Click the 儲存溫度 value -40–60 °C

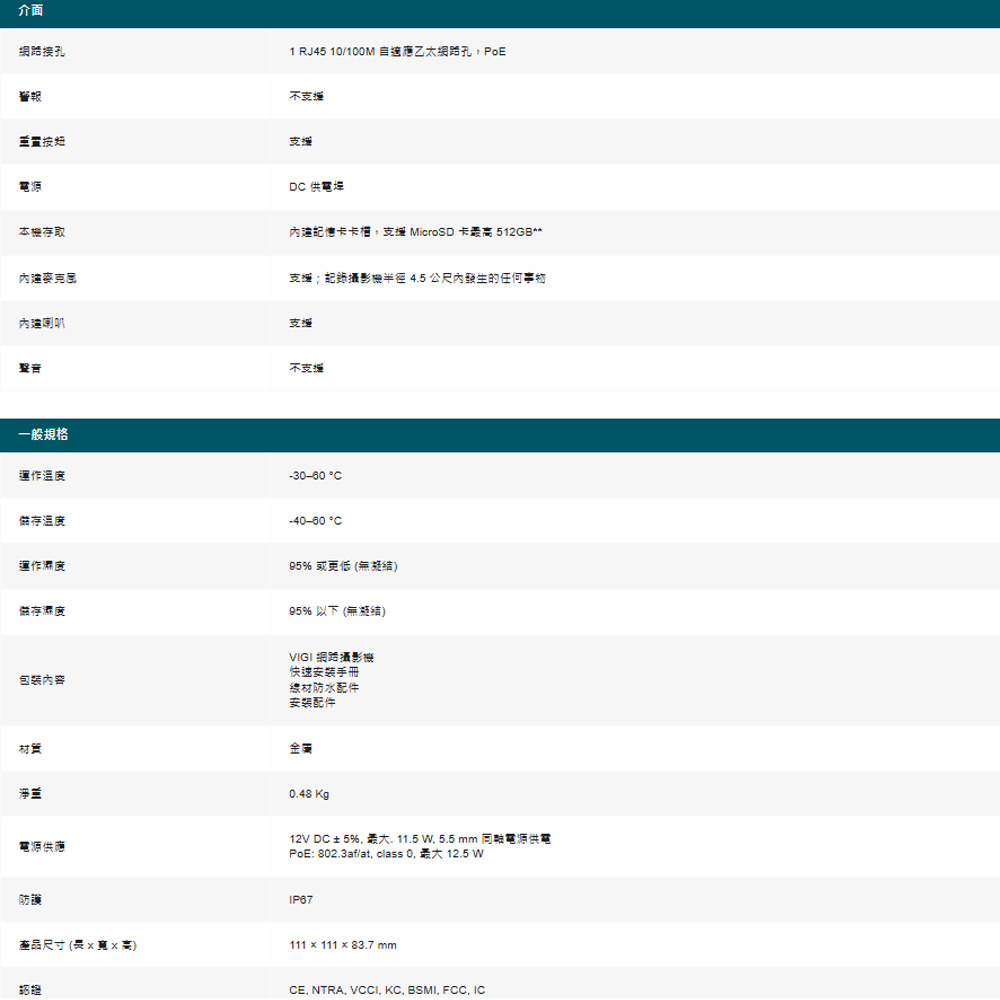[315, 521]
